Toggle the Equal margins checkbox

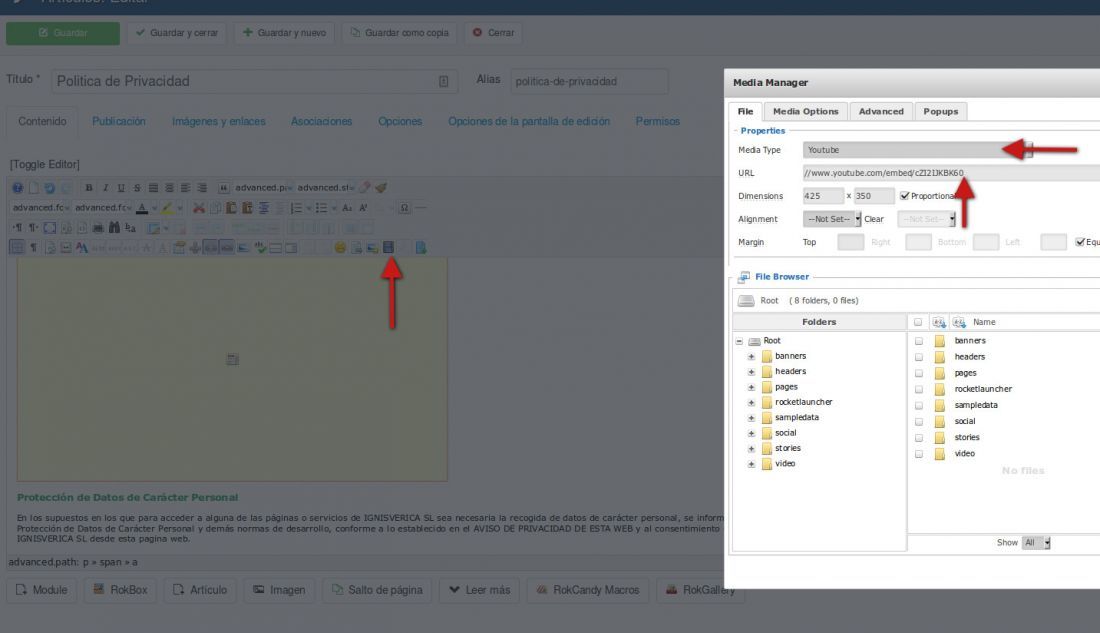pos(1080,242)
